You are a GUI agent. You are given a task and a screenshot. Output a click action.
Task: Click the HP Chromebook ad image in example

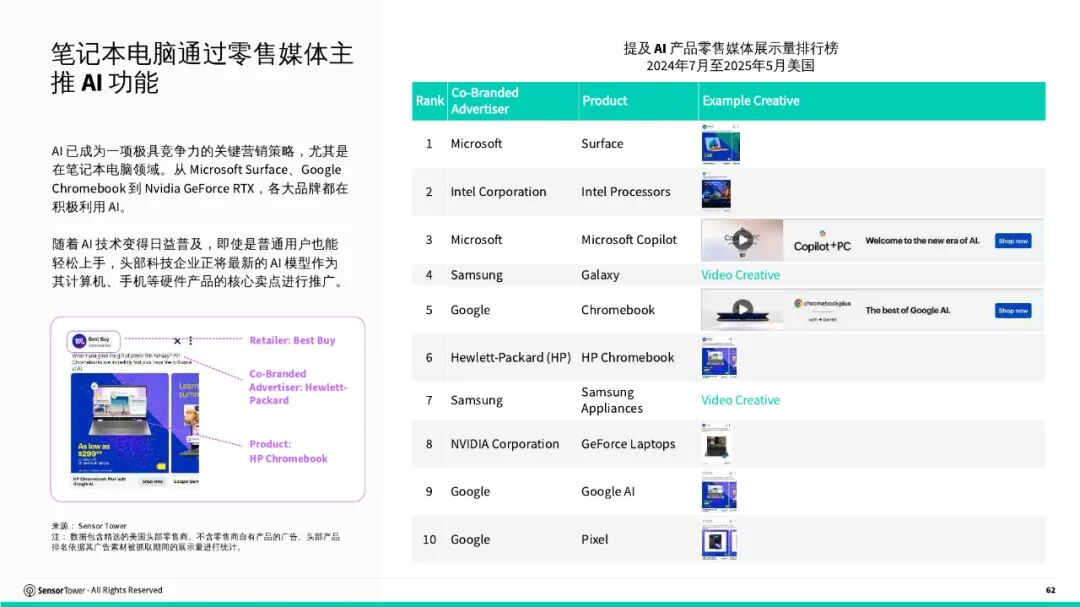[x=120, y=423]
